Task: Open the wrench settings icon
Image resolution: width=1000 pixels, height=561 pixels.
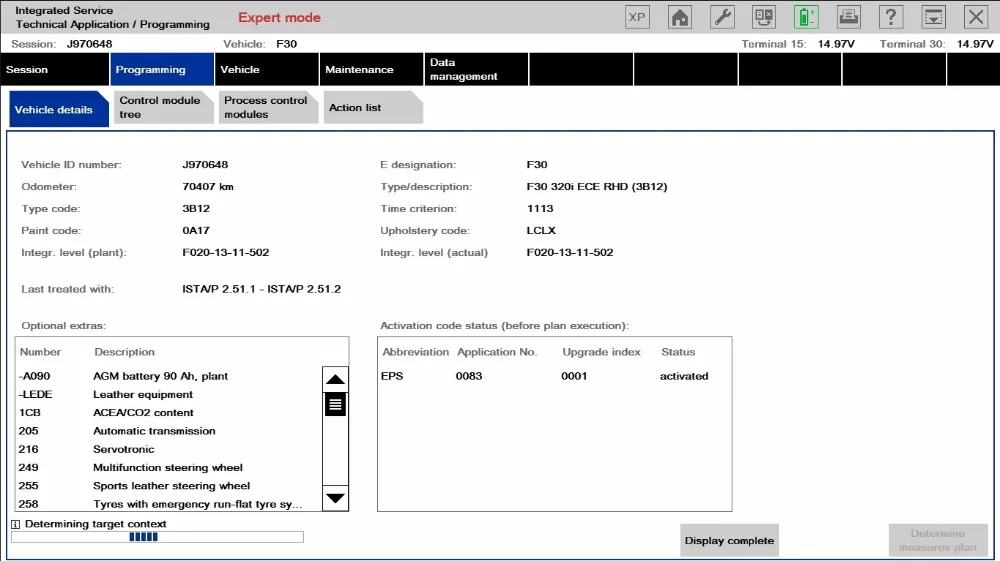Action: coord(722,17)
